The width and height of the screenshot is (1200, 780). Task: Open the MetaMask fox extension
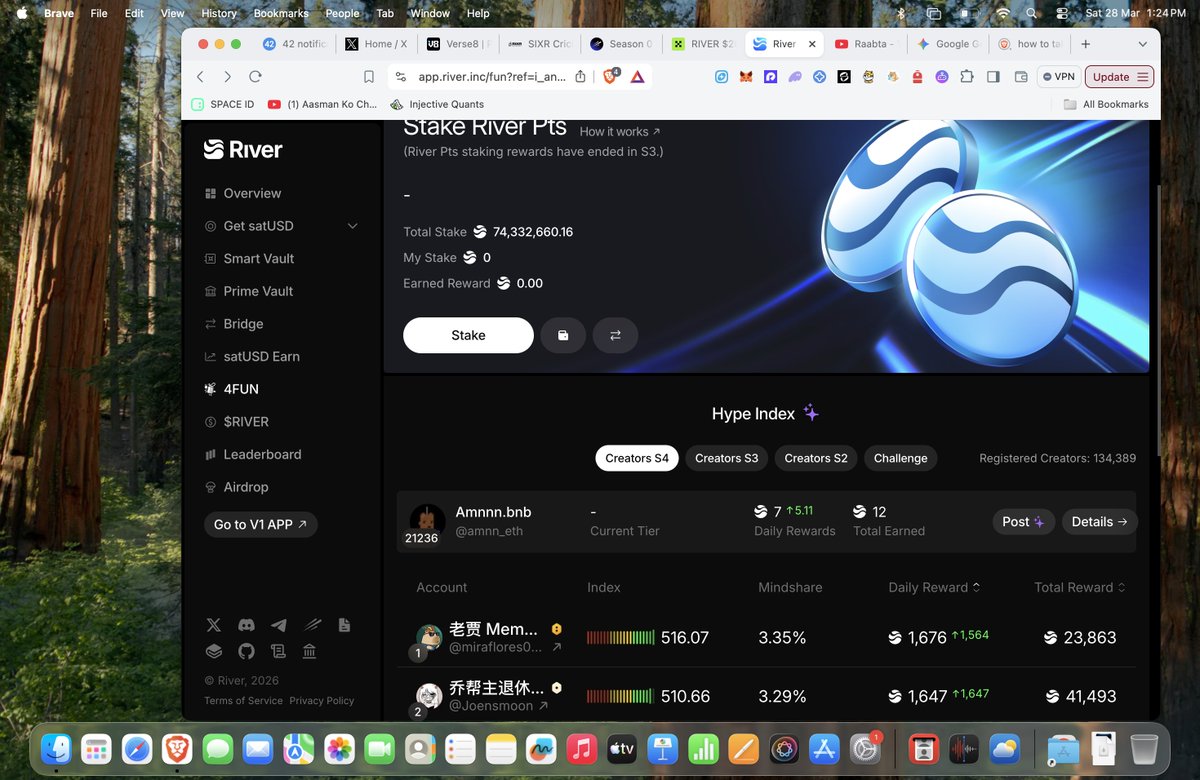746,77
